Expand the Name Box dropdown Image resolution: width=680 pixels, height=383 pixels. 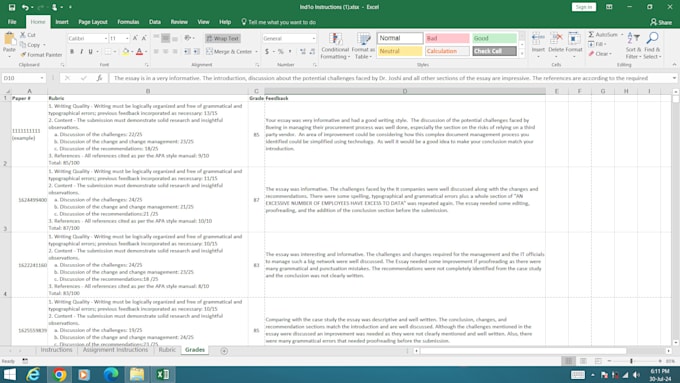(x=42, y=78)
